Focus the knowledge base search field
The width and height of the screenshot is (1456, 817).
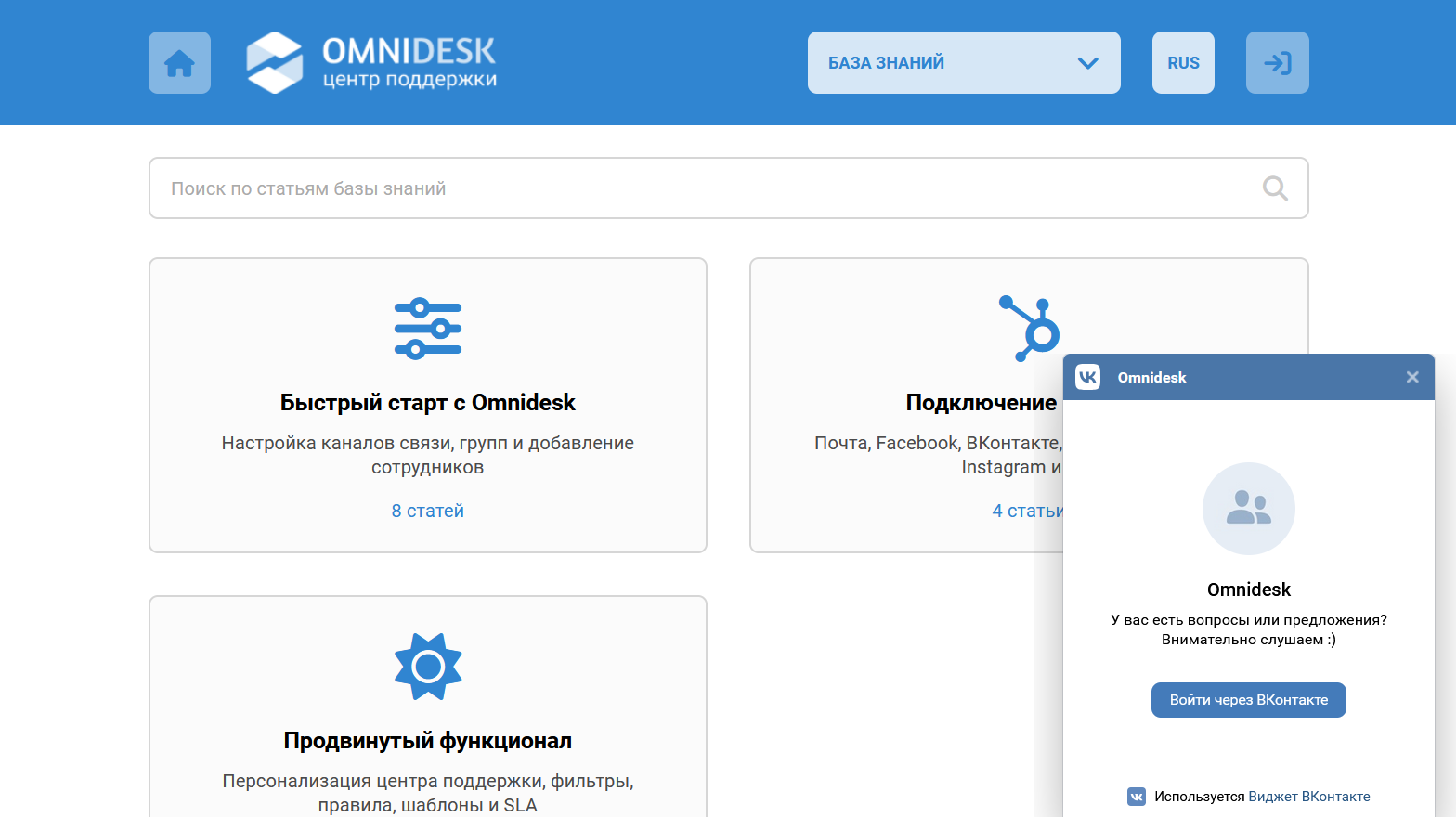(x=729, y=188)
